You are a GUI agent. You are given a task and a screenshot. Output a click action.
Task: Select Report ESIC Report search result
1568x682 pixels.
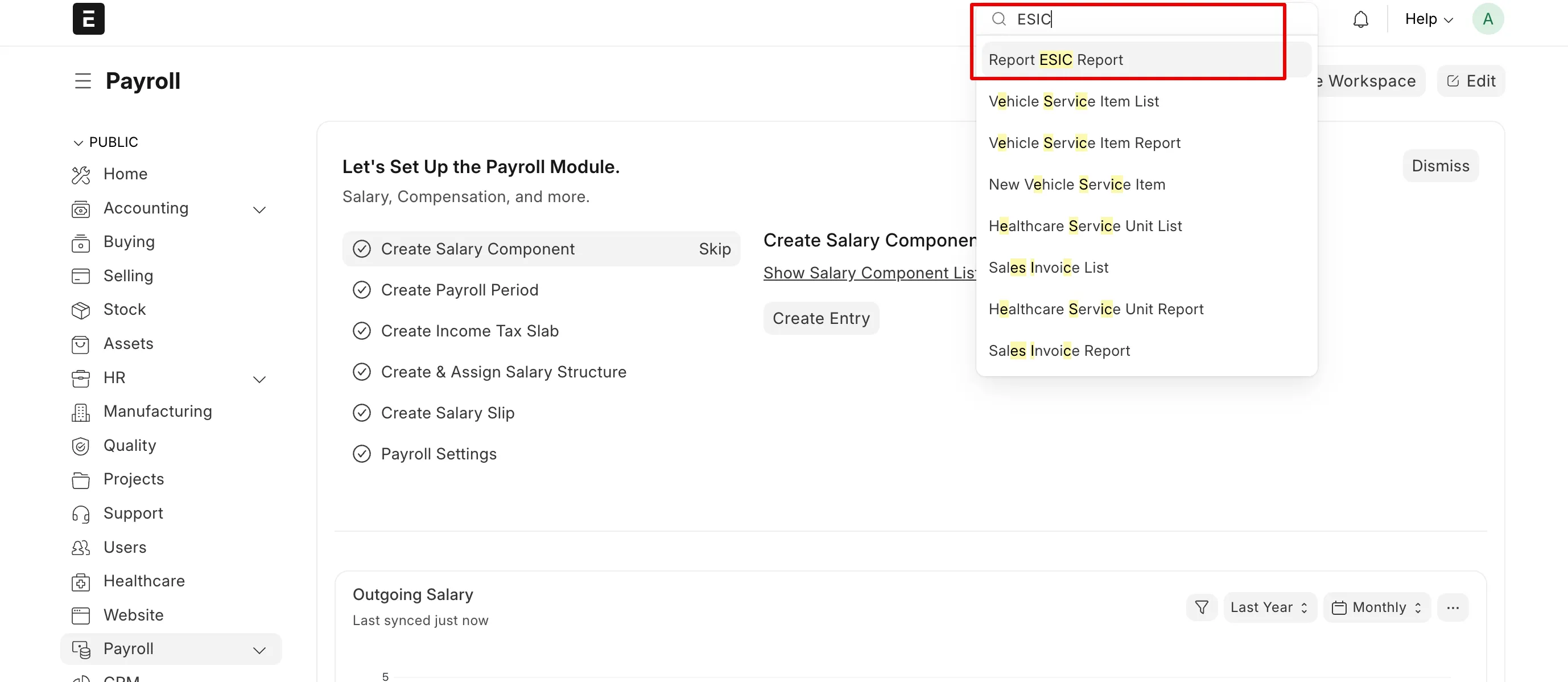1146,60
